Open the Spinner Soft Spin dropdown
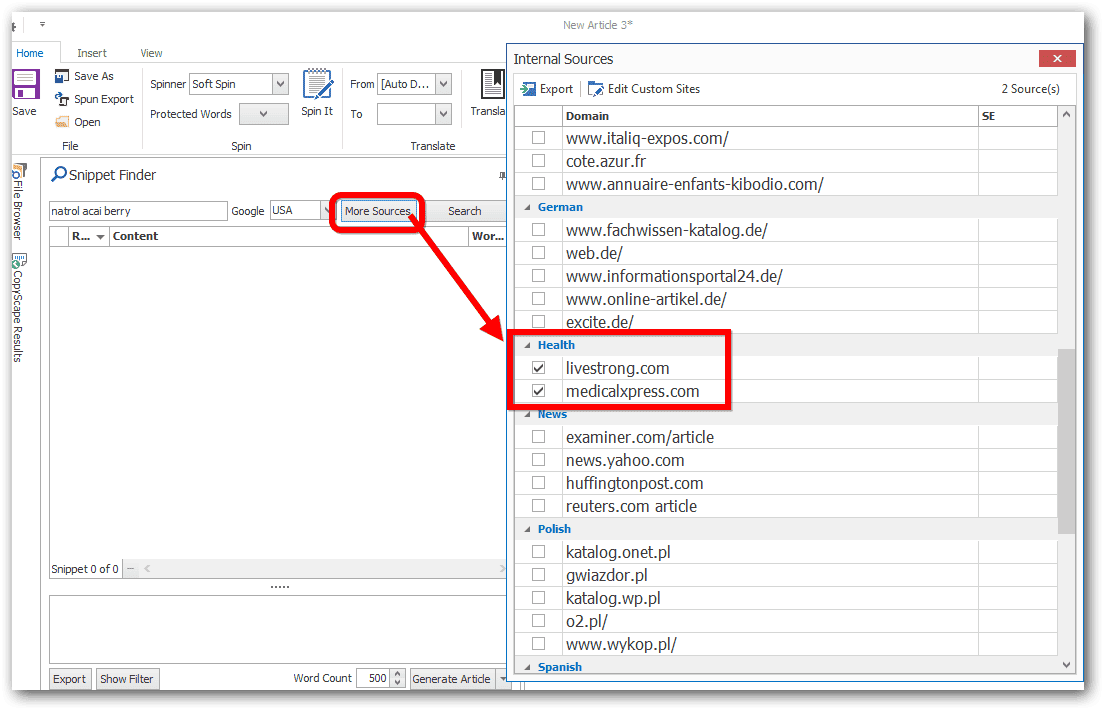1104x710 pixels. 280,84
